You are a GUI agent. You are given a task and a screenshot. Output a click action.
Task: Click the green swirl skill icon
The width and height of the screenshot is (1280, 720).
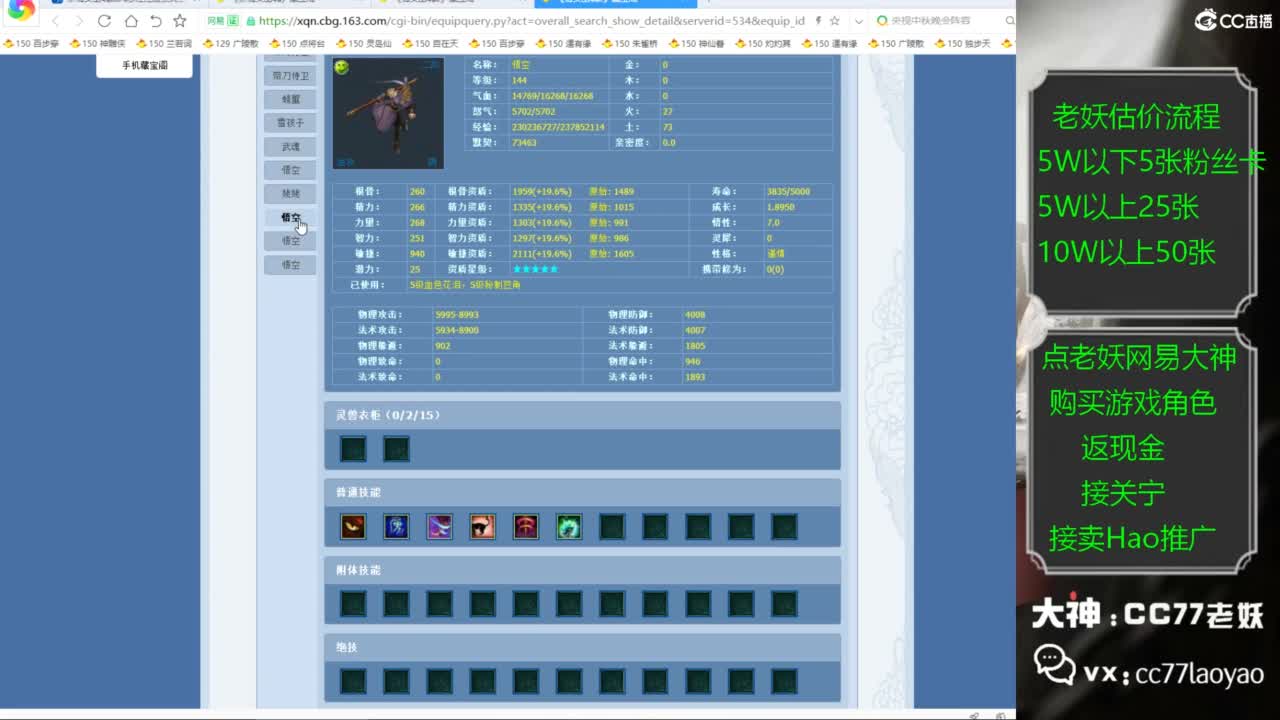pos(568,526)
